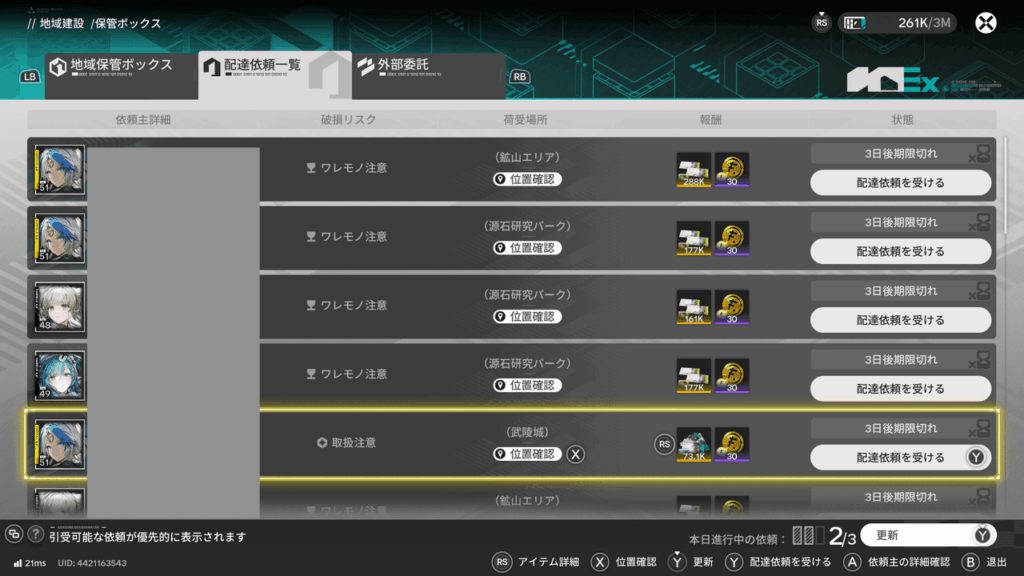View level 49 blue-haired client portrait

click(x=59, y=376)
